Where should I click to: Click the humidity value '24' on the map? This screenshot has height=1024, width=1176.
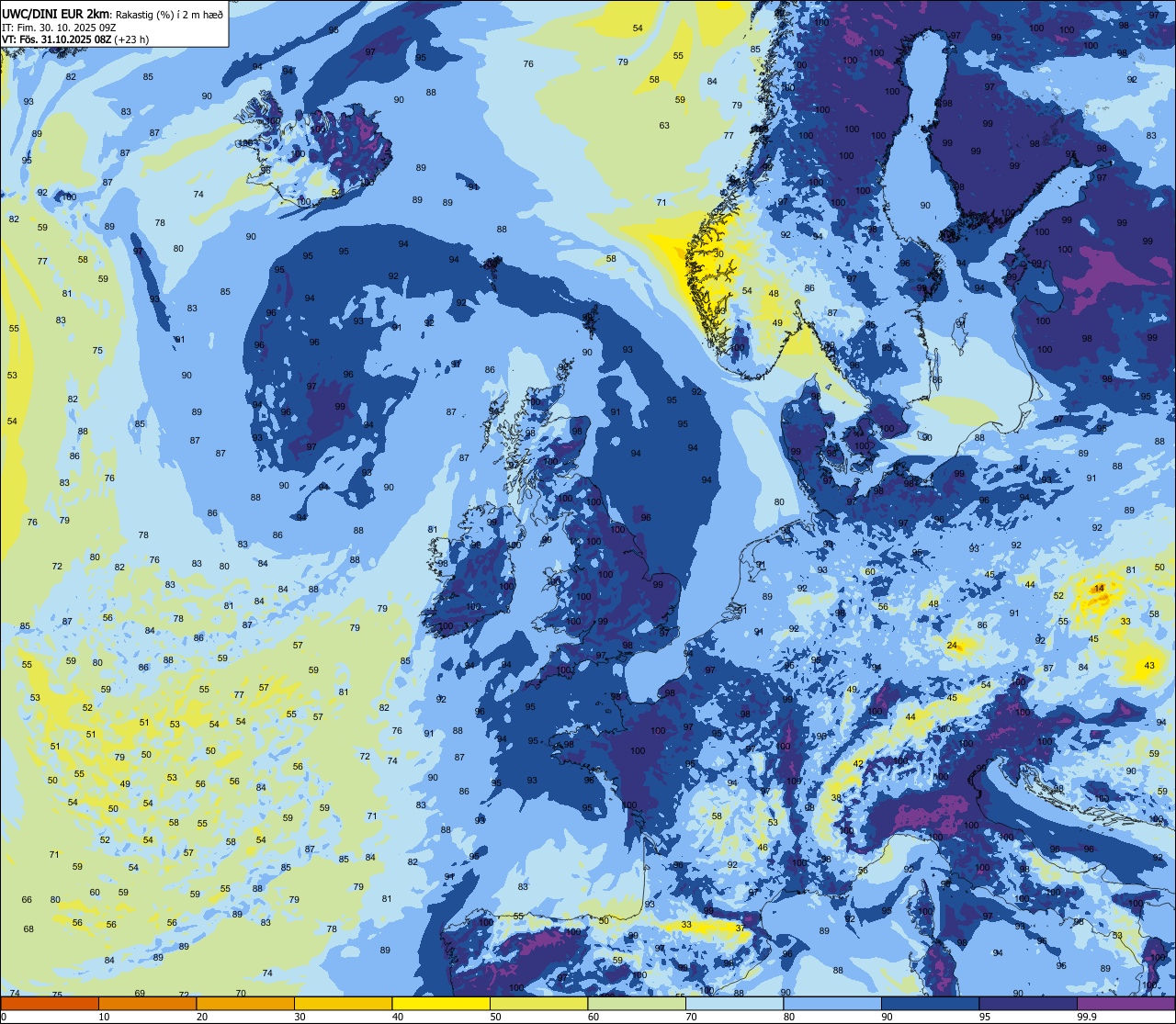(952, 646)
